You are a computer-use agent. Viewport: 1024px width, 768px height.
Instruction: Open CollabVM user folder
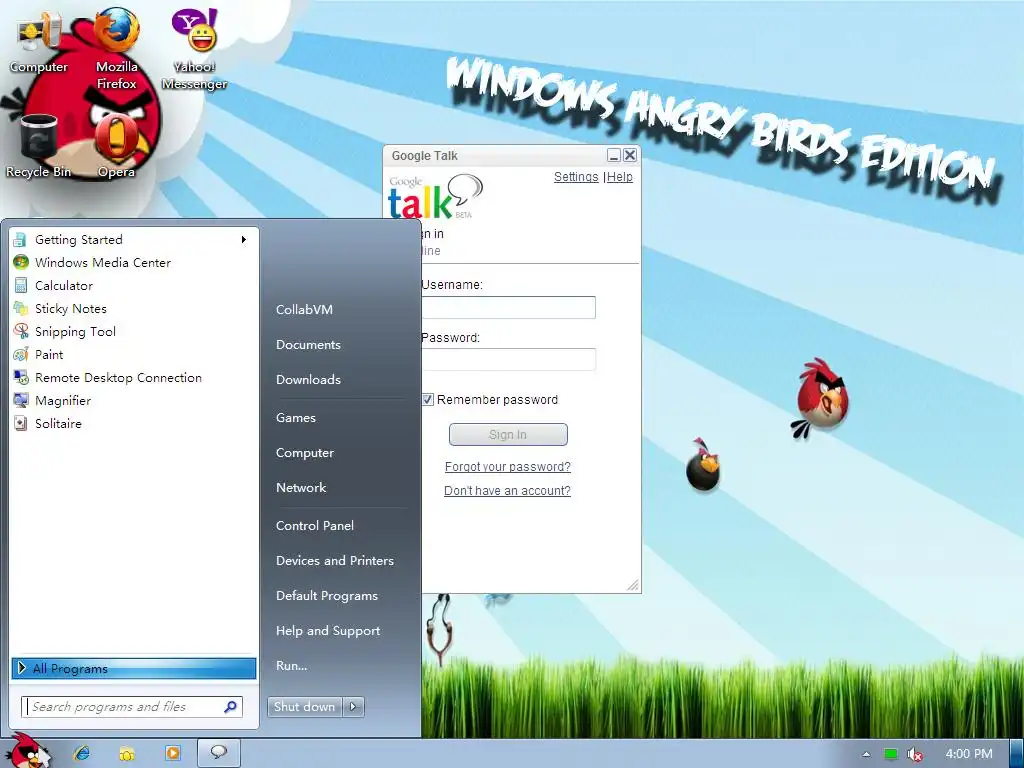304,310
